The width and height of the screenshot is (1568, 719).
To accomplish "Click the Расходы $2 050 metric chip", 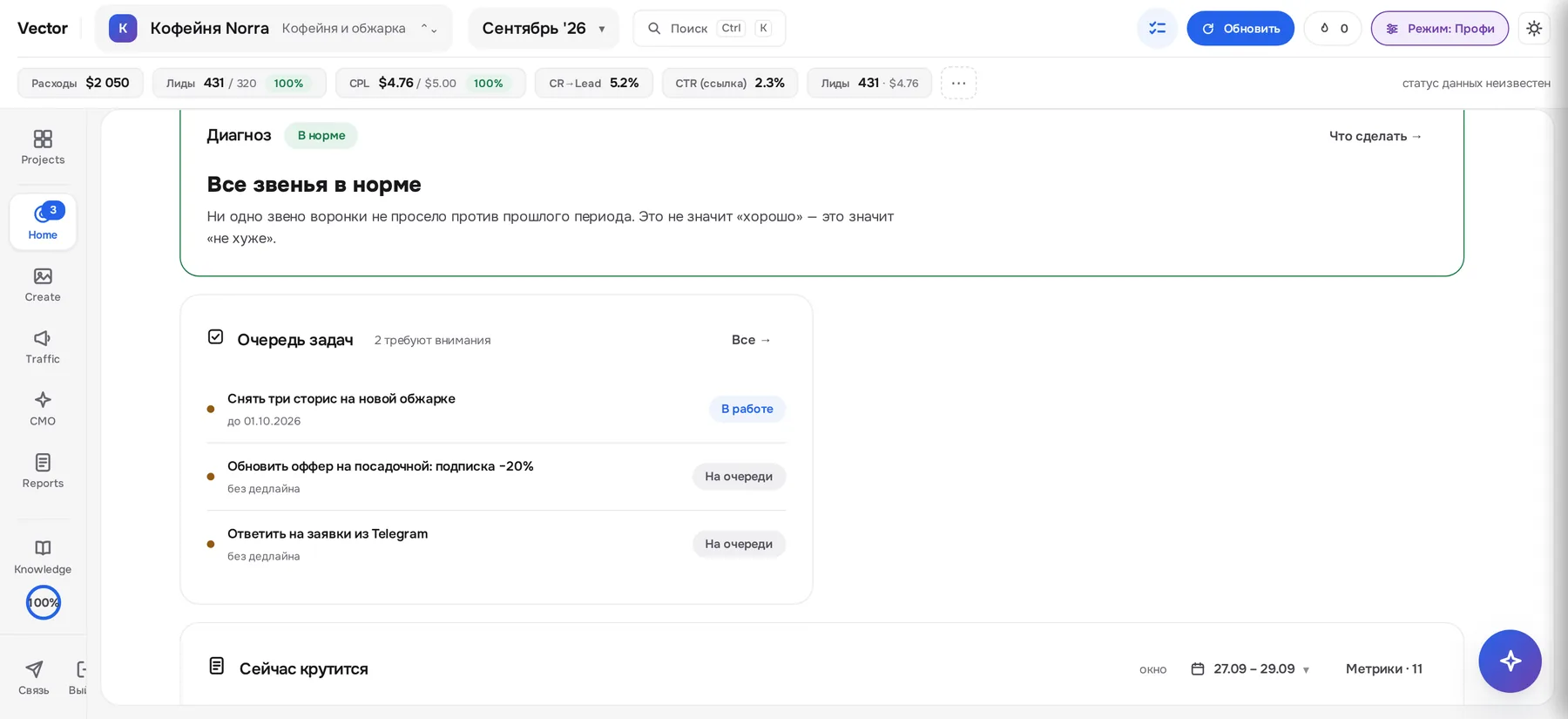I will click(x=80, y=83).
